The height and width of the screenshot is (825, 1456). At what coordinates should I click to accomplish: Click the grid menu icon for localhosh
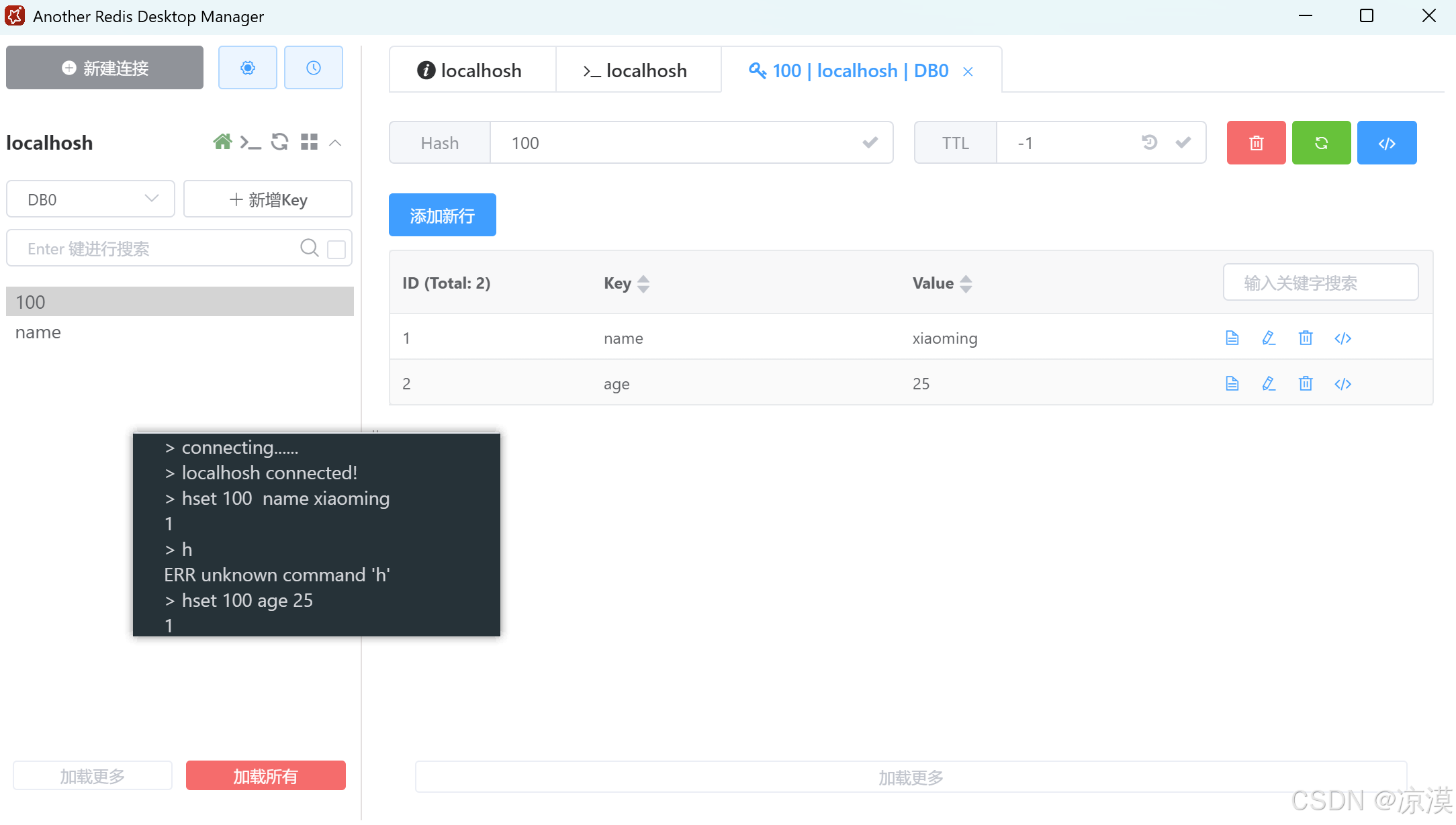pos(309,142)
